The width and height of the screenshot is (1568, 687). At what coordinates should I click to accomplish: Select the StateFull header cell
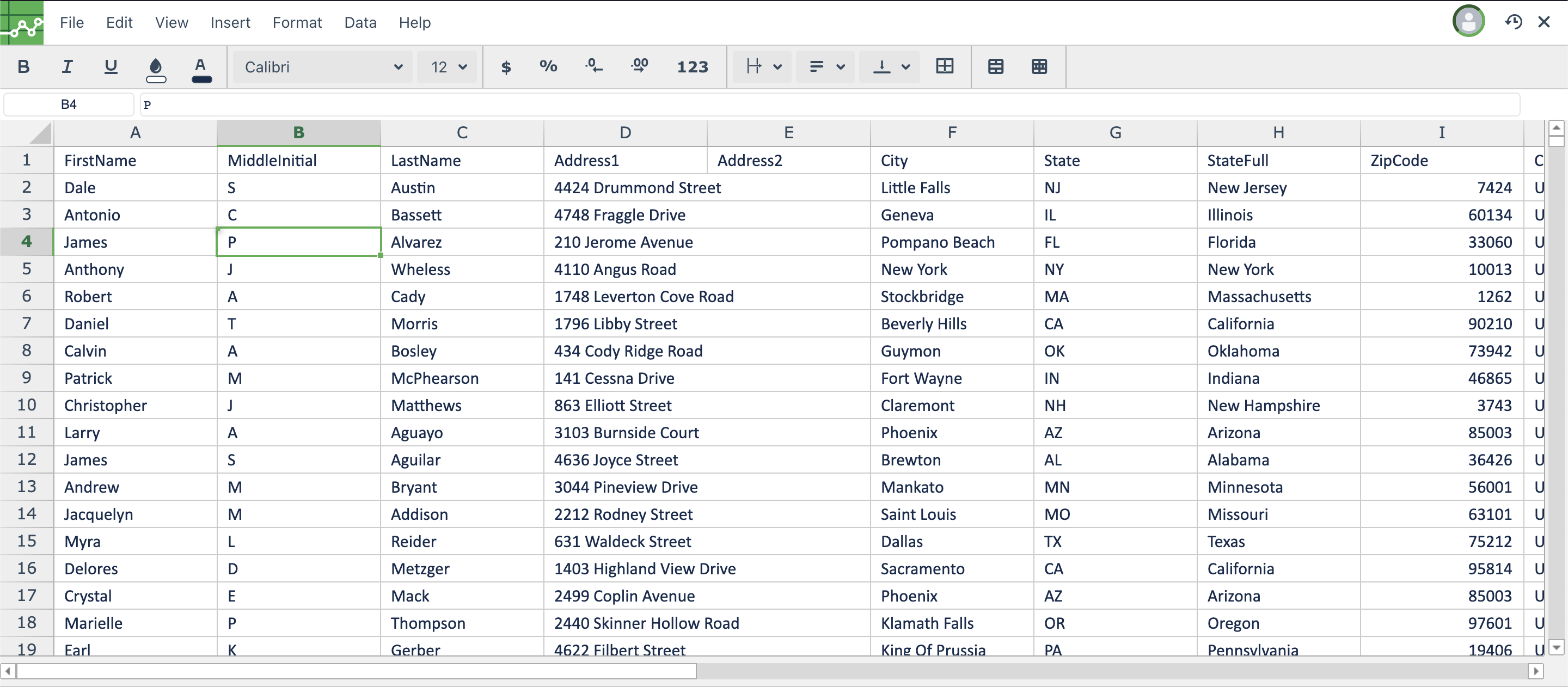pos(1278,160)
